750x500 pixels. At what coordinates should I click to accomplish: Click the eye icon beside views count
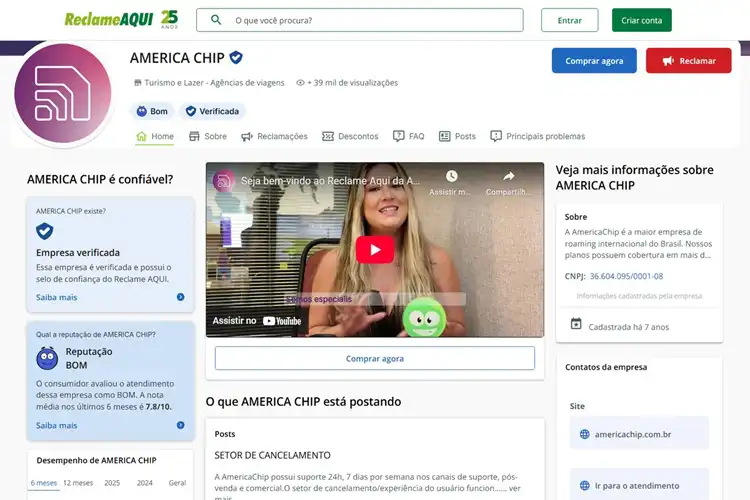click(300, 83)
